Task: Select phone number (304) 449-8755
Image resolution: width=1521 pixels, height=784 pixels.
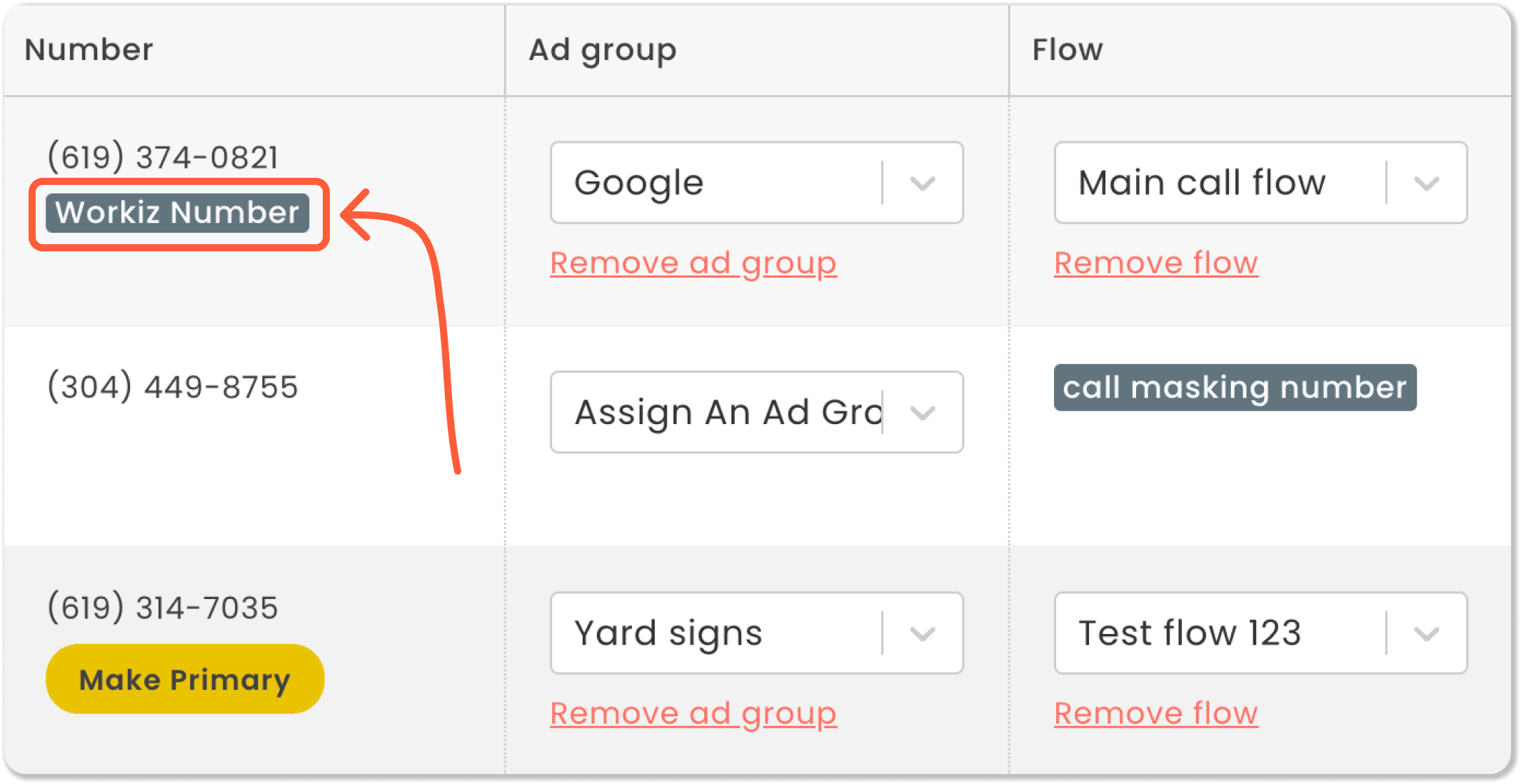Action: 172,387
